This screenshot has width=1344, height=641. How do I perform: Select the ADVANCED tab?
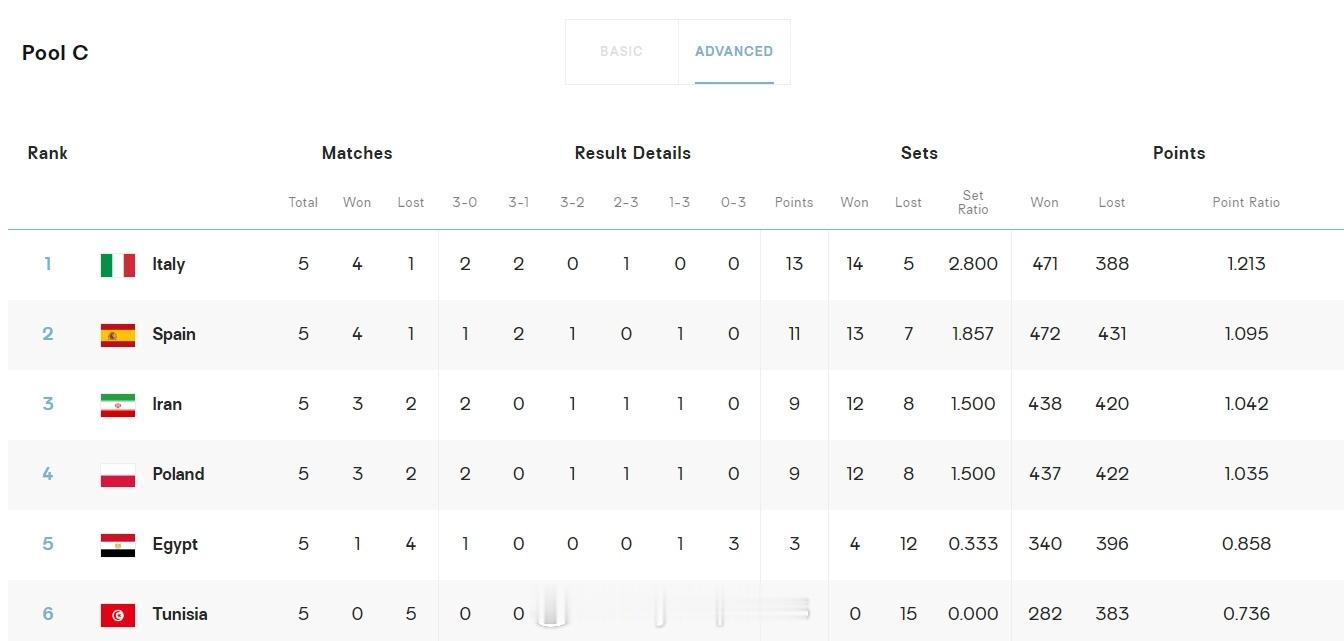click(x=734, y=51)
